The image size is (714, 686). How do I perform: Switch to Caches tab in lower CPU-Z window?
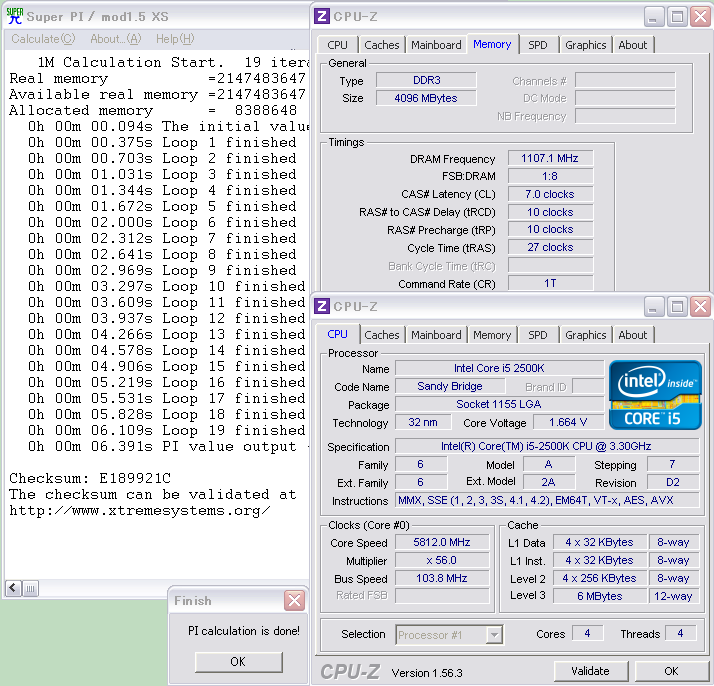coord(382,335)
